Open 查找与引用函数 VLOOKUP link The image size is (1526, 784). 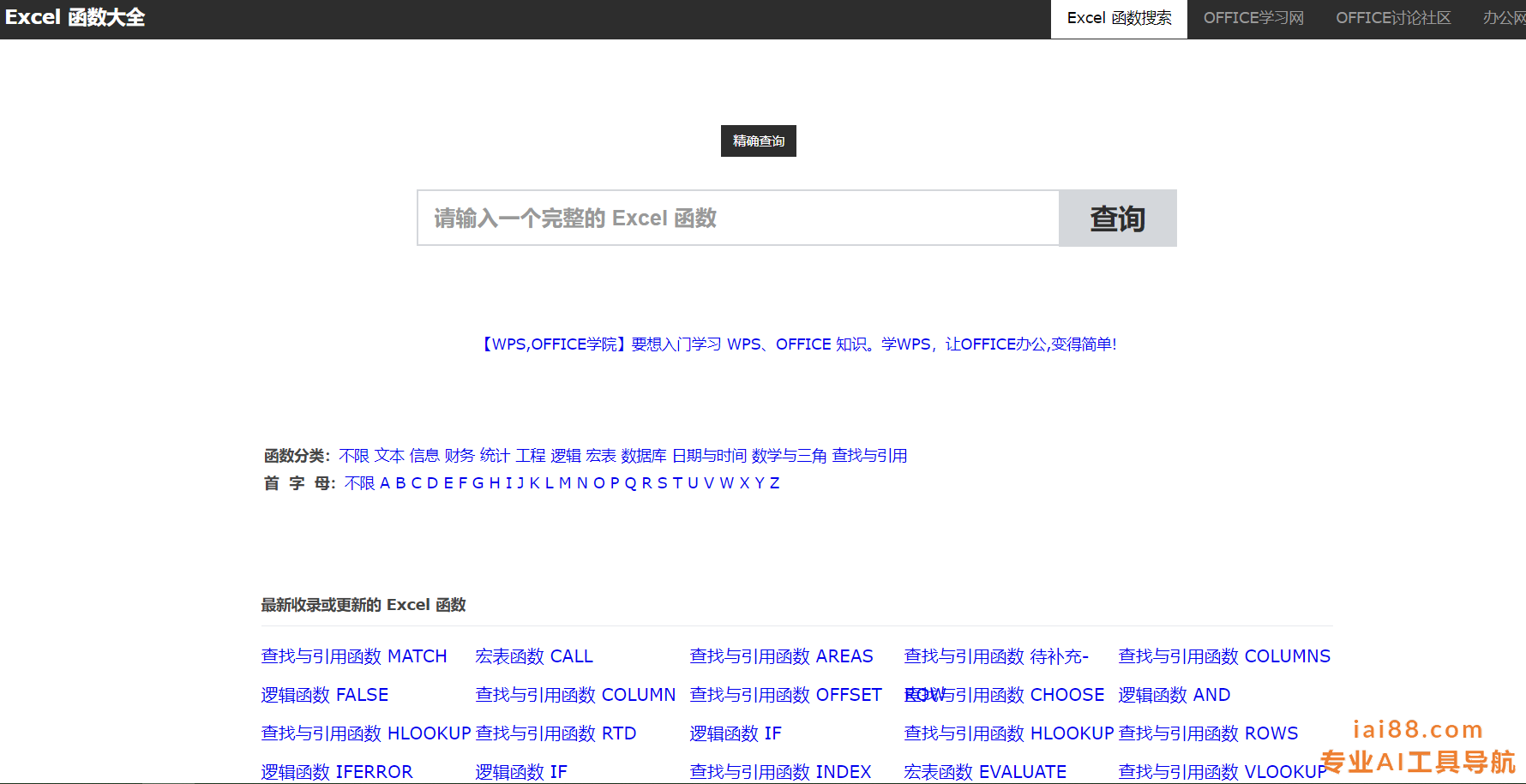point(1223,772)
